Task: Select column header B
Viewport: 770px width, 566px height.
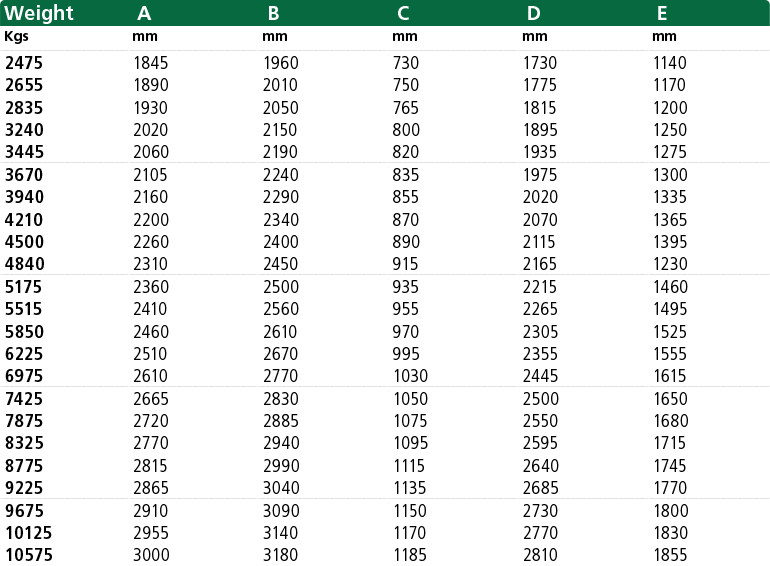Action: [274, 13]
